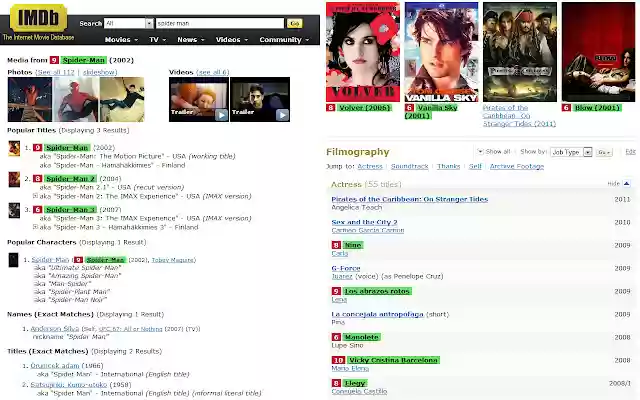Focus the search field containing 'spider man'
This screenshot has height=400, width=640.
pyautogui.click(x=220, y=23)
